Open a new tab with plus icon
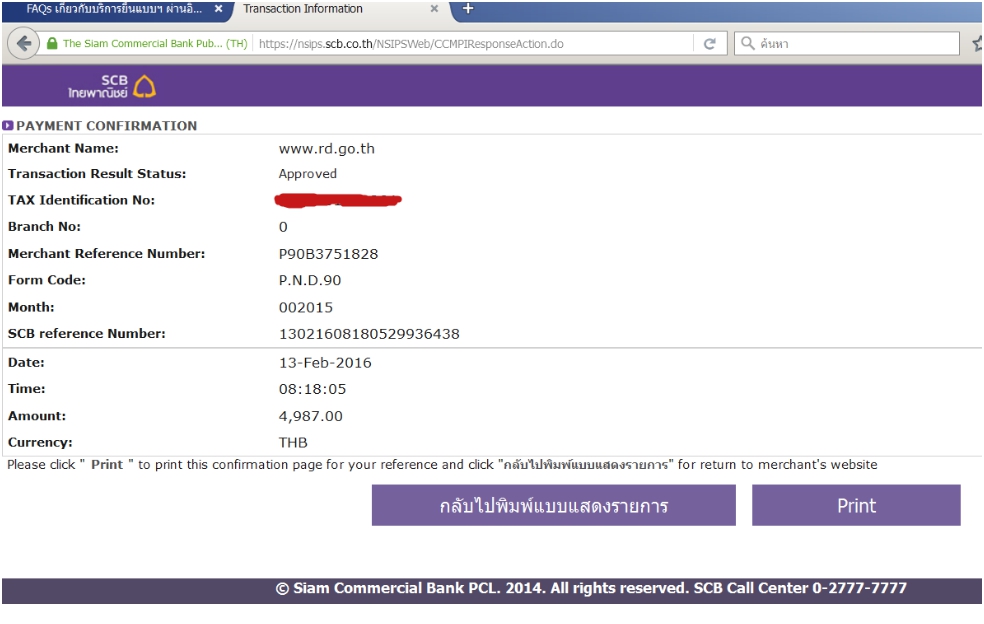This screenshot has width=984, height=624. (x=468, y=9)
